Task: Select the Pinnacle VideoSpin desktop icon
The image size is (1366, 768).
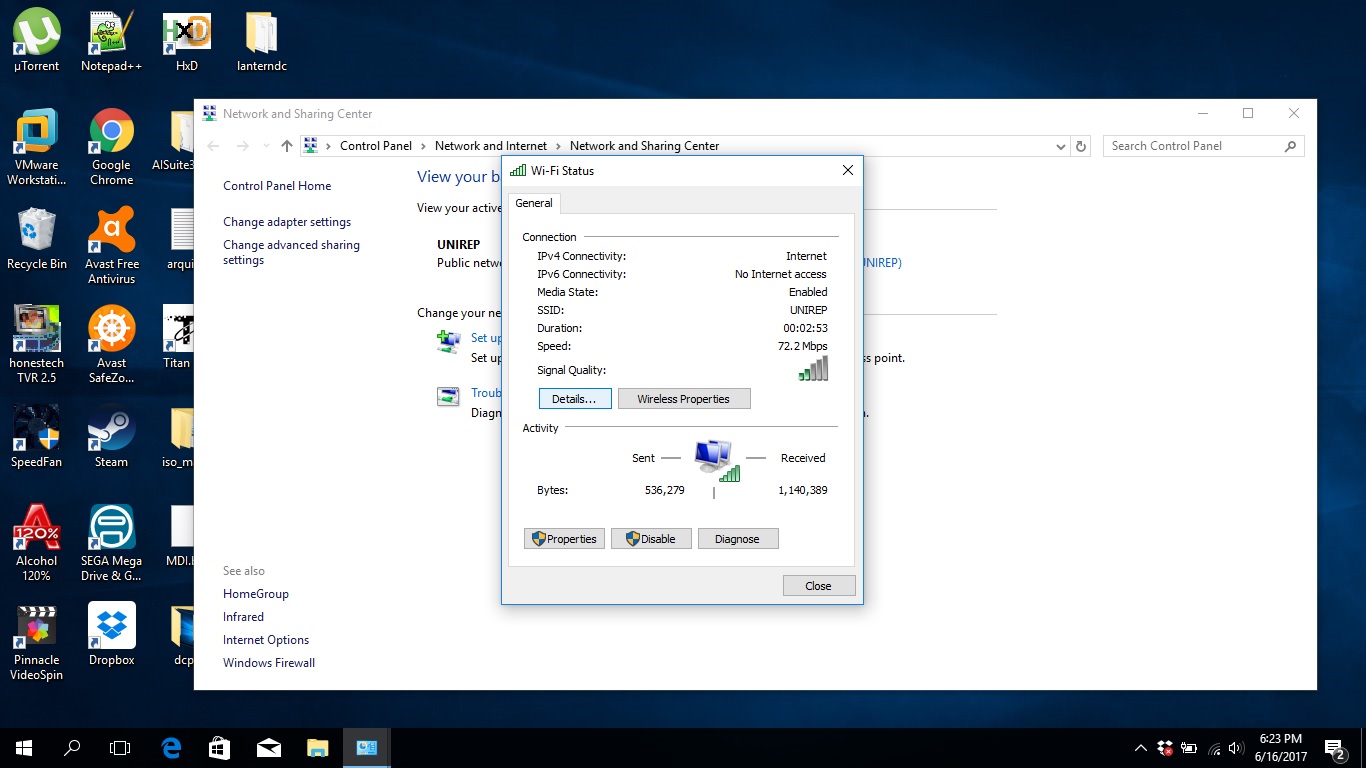Action: click(37, 642)
